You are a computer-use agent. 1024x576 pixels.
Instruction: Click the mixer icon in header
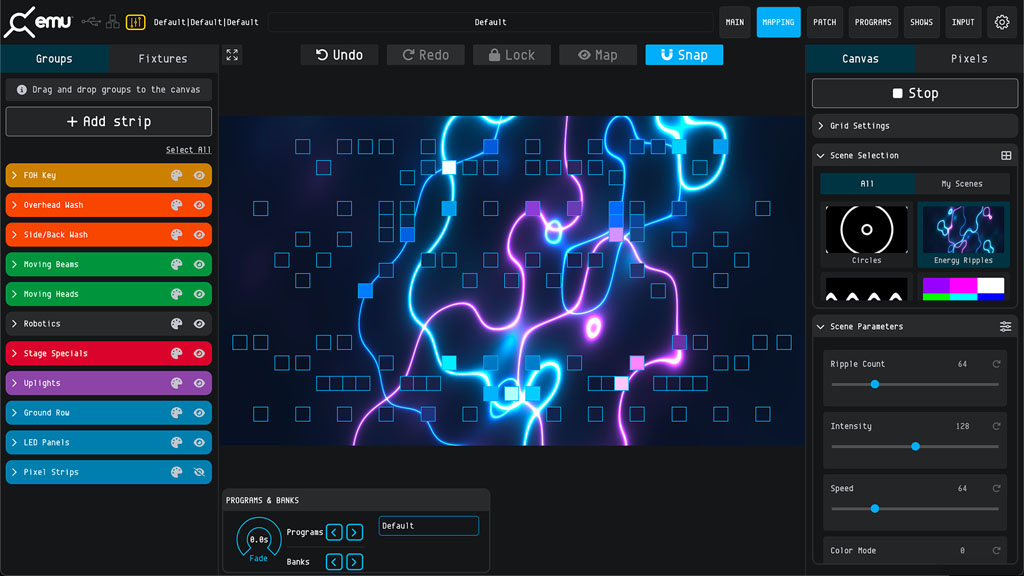point(136,22)
